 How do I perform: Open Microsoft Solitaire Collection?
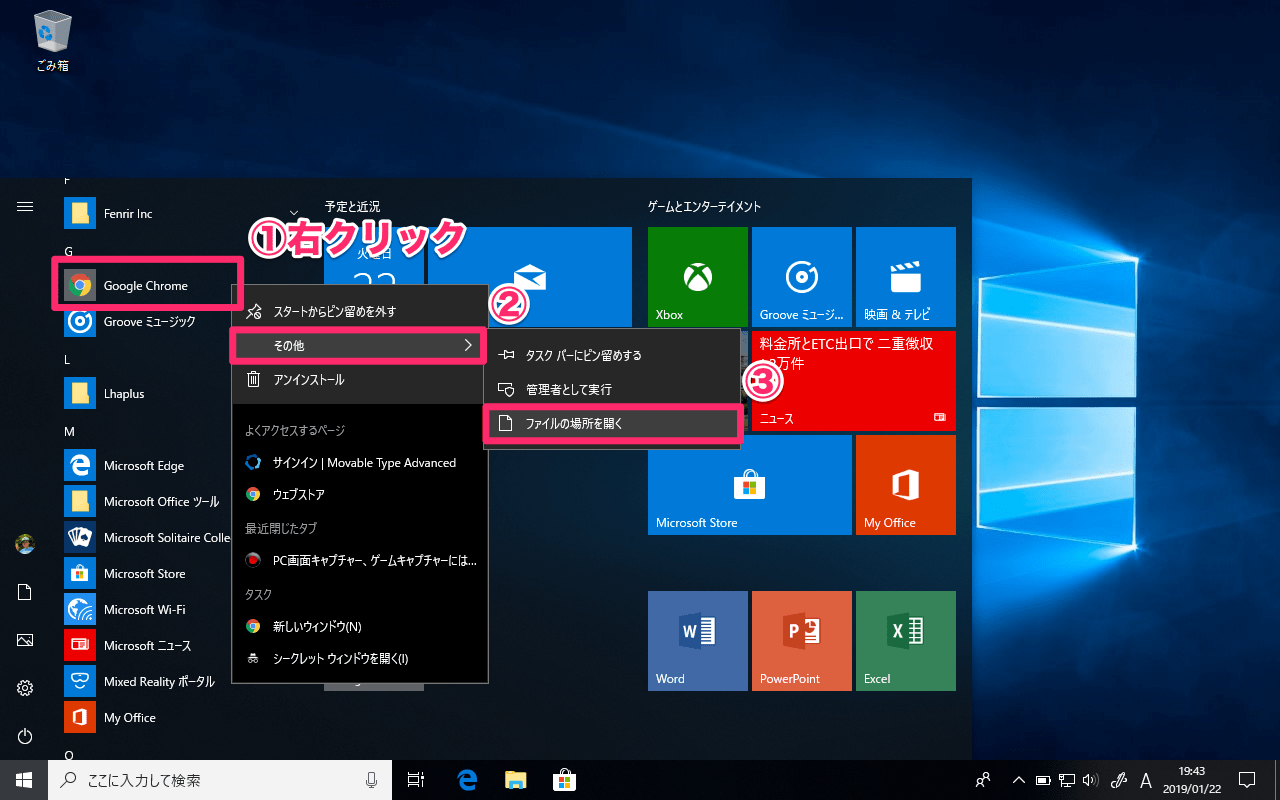(x=146, y=538)
